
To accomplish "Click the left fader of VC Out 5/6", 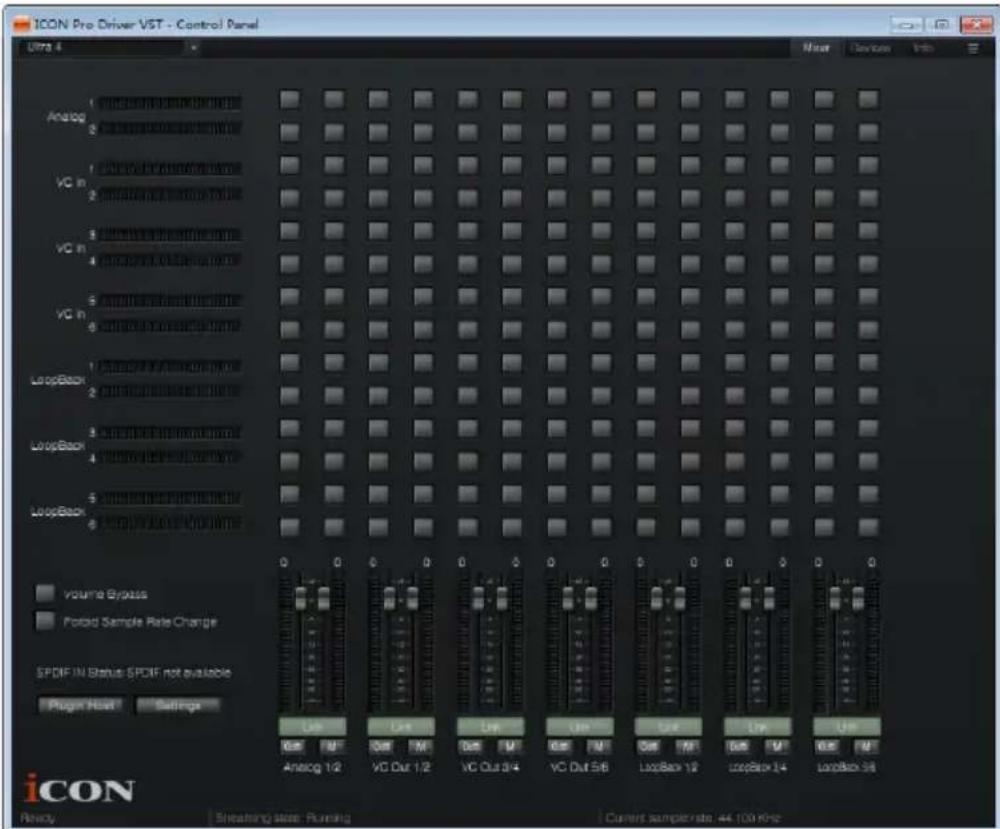I will point(568,599).
